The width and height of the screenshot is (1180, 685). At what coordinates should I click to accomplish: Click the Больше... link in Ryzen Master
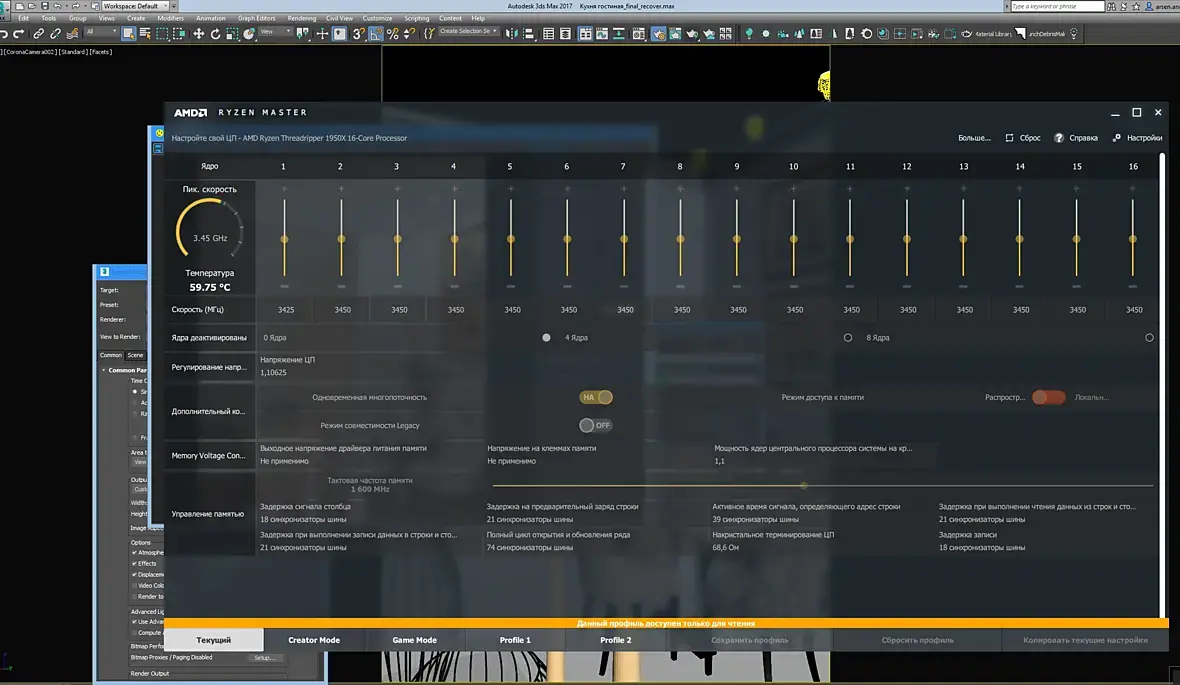tap(975, 138)
